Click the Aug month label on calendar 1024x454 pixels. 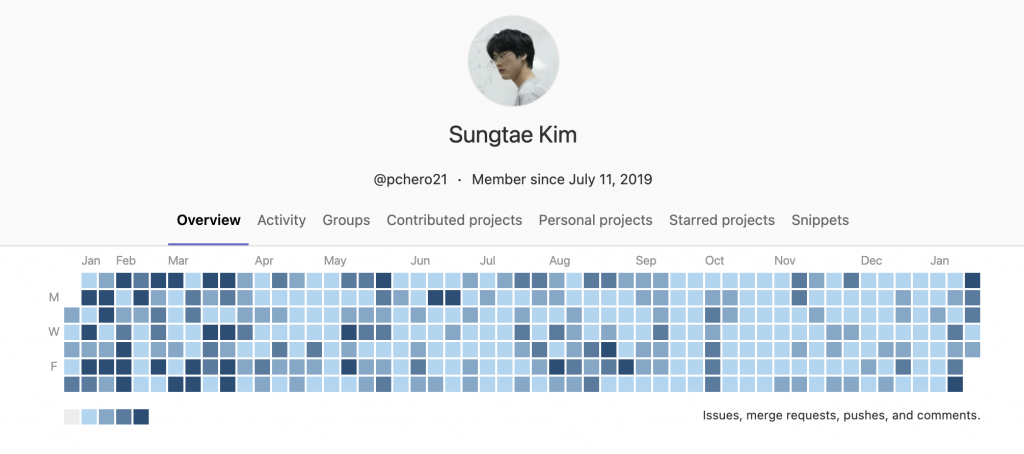tap(559, 260)
